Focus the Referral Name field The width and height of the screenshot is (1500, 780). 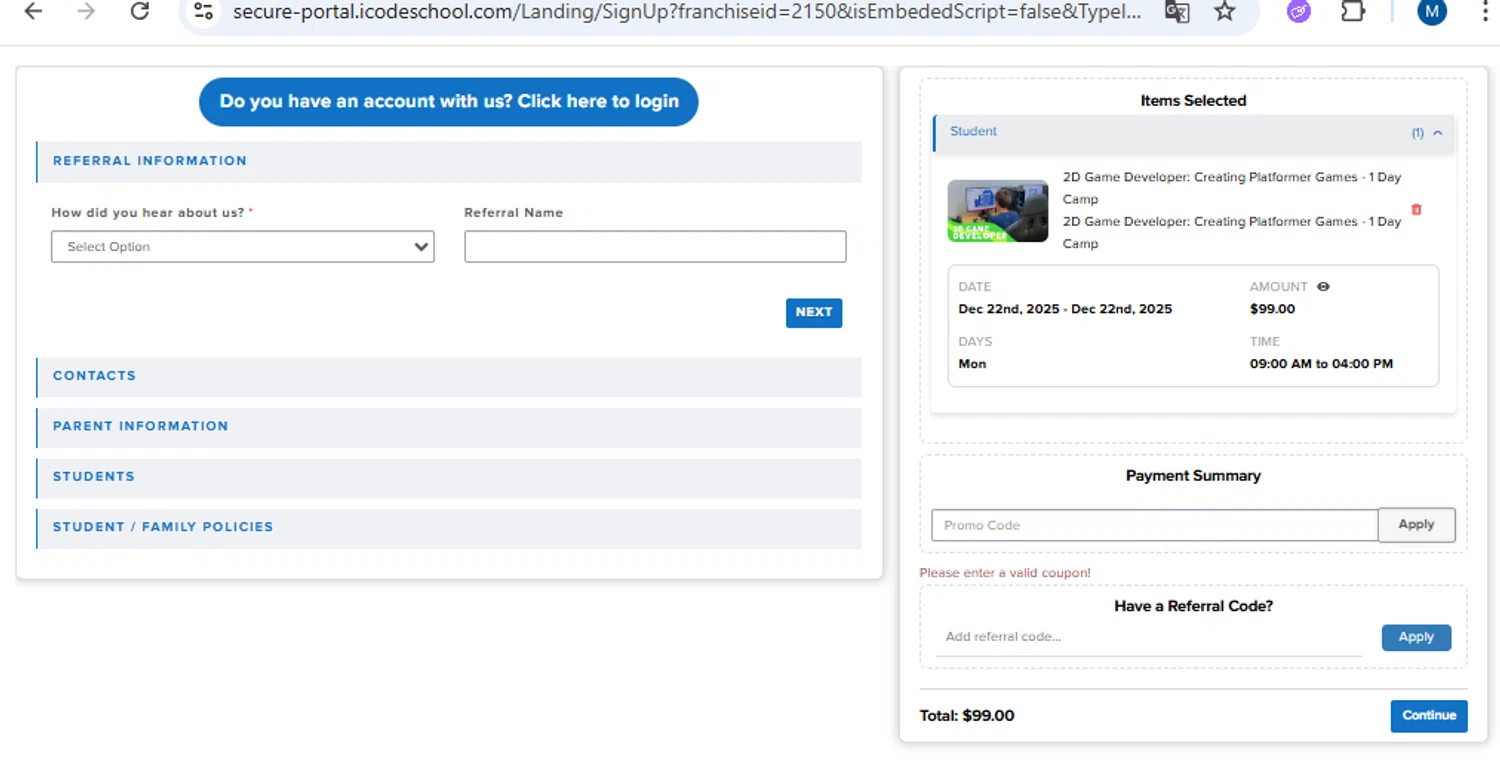655,247
